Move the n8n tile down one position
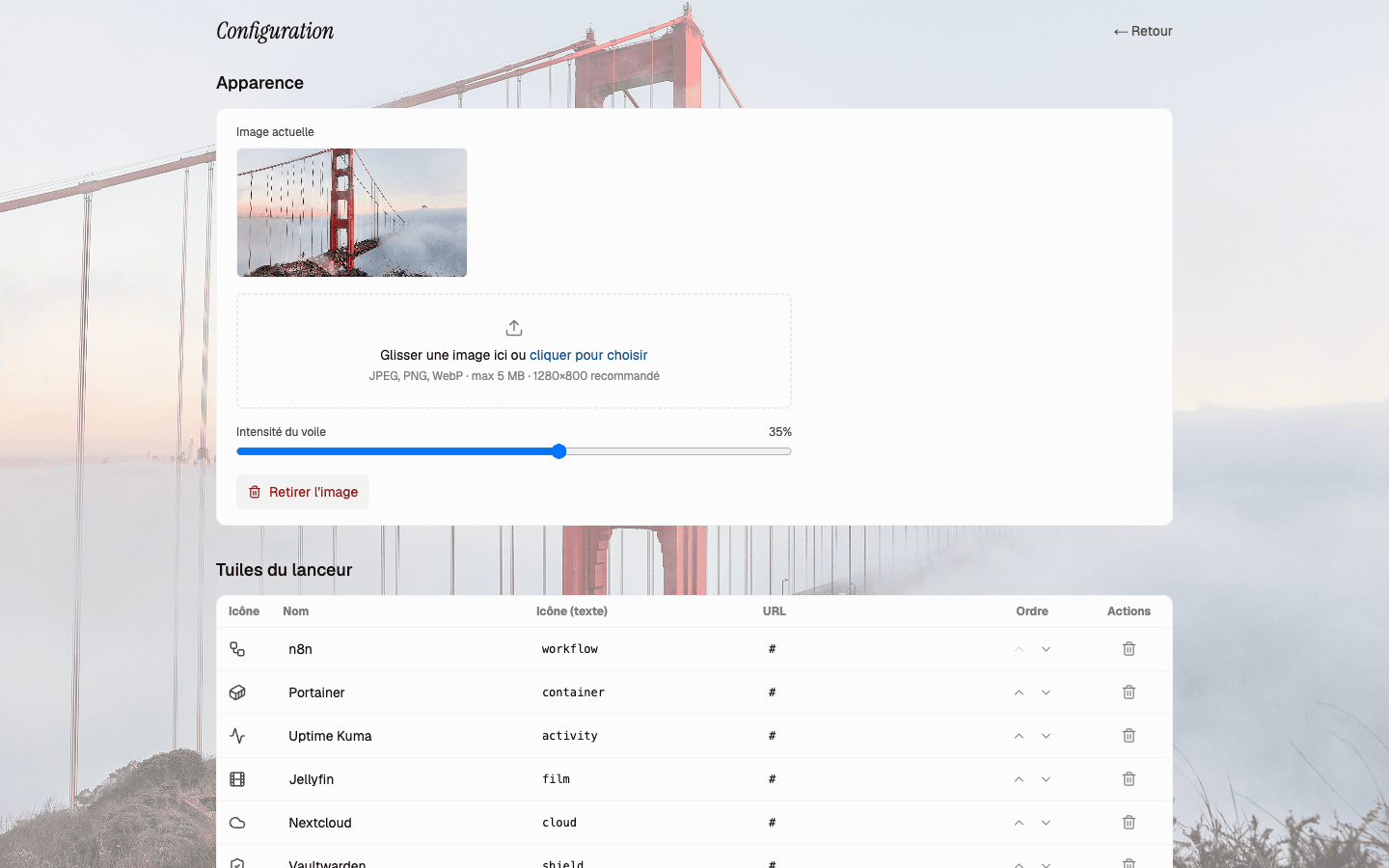Image resolution: width=1389 pixels, height=868 pixels. pos(1046,649)
